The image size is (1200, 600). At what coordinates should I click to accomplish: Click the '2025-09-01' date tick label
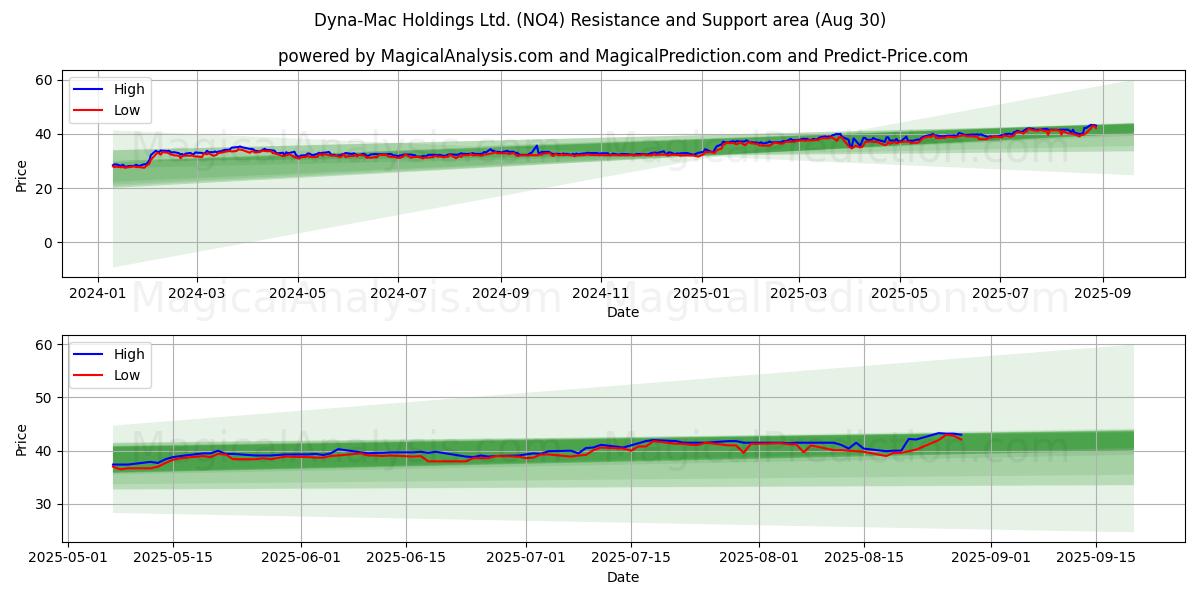click(991, 558)
